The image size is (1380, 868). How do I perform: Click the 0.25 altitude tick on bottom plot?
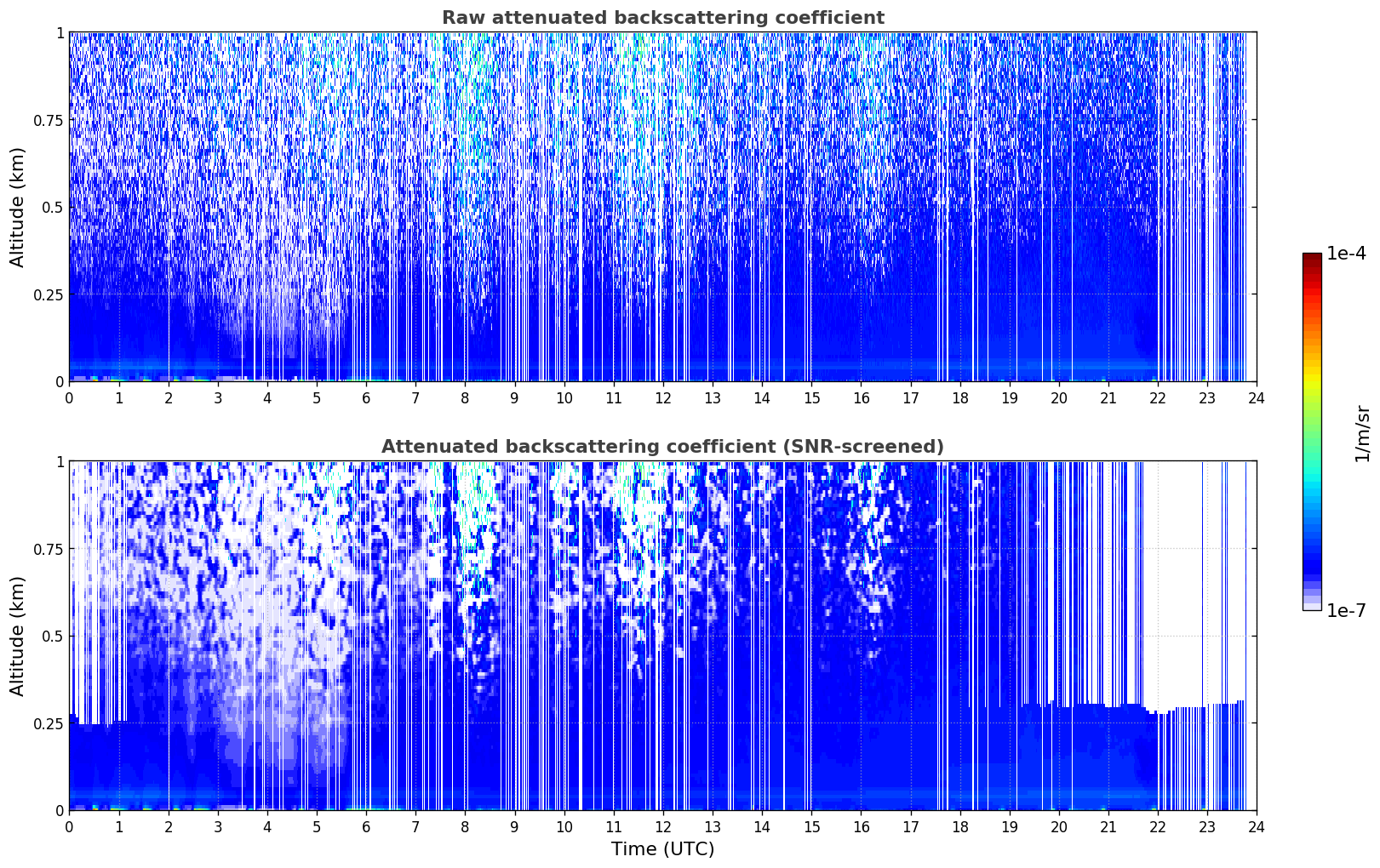(x=49, y=723)
